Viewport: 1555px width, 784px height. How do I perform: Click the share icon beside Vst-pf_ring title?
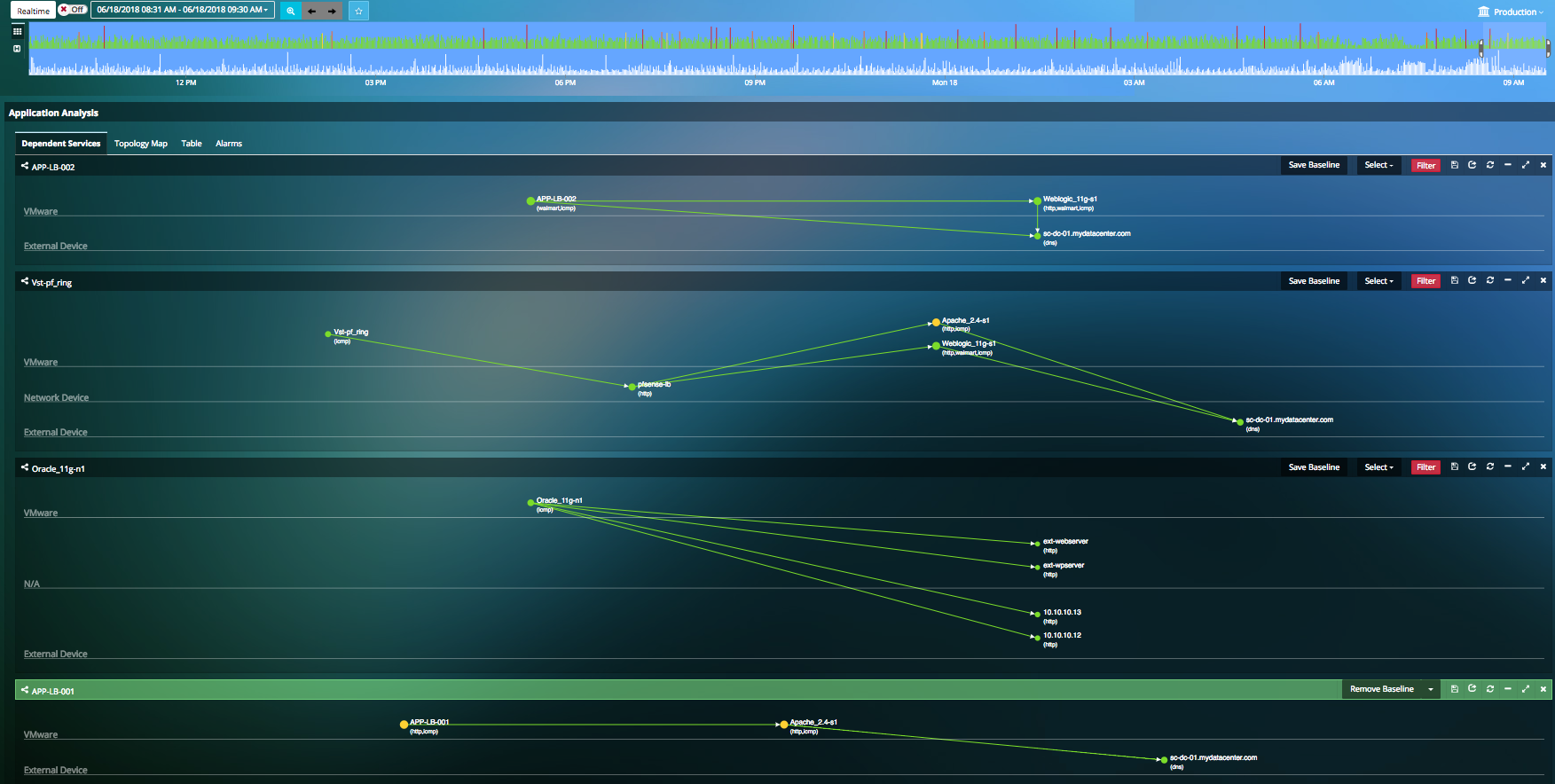[25, 281]
